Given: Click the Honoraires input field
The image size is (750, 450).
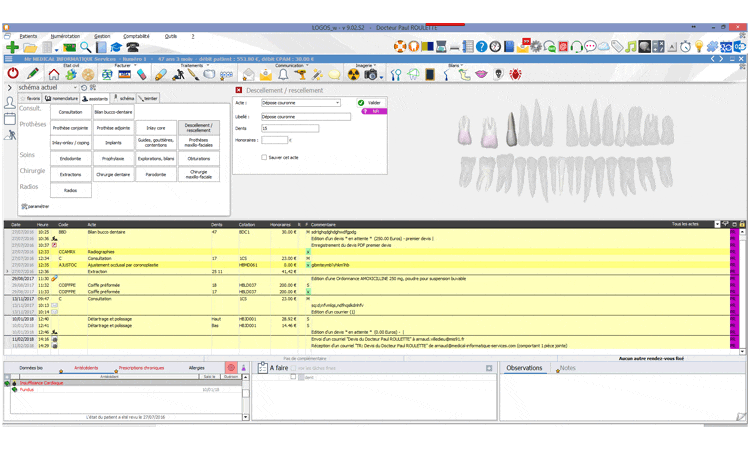Looking at the screenshot, I should tap(274, 140).
